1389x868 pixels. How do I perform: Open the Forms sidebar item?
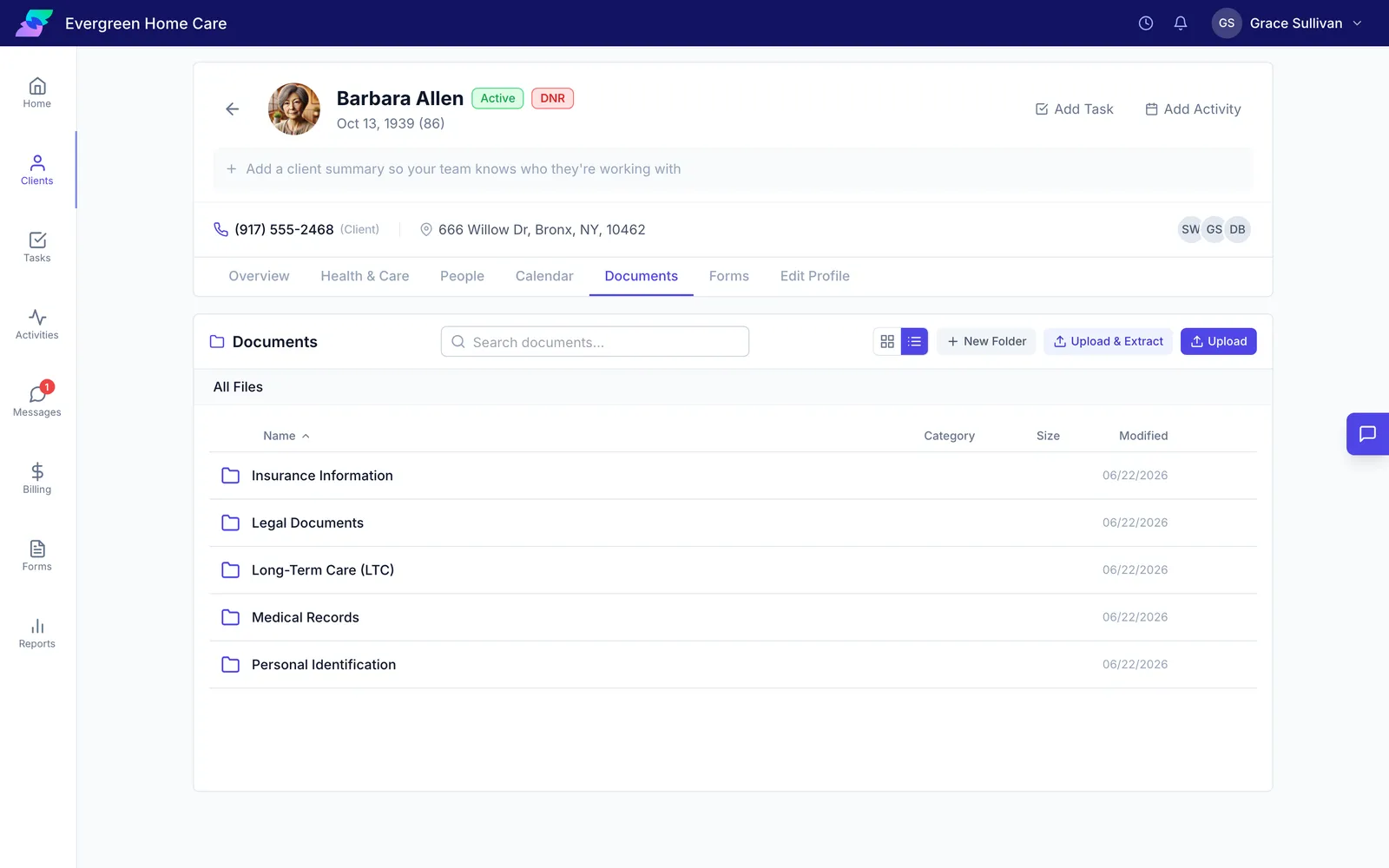[x=36, y=556]
